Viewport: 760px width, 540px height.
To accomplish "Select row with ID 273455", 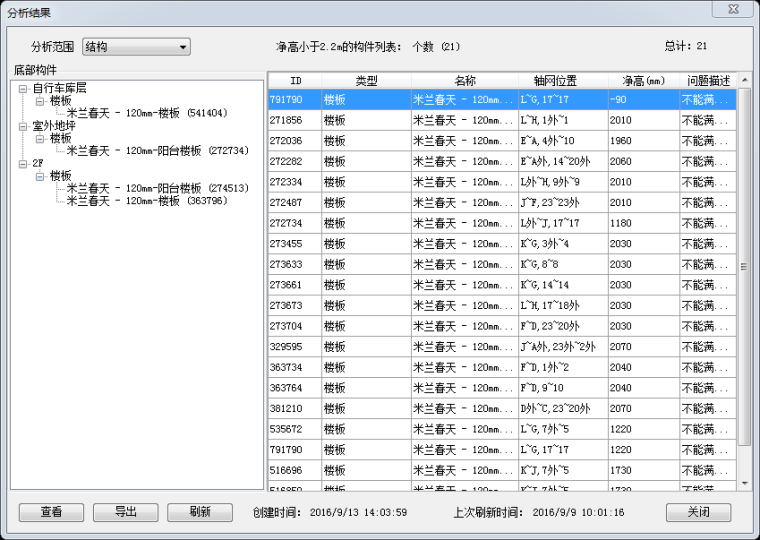I will pos(502,244).
